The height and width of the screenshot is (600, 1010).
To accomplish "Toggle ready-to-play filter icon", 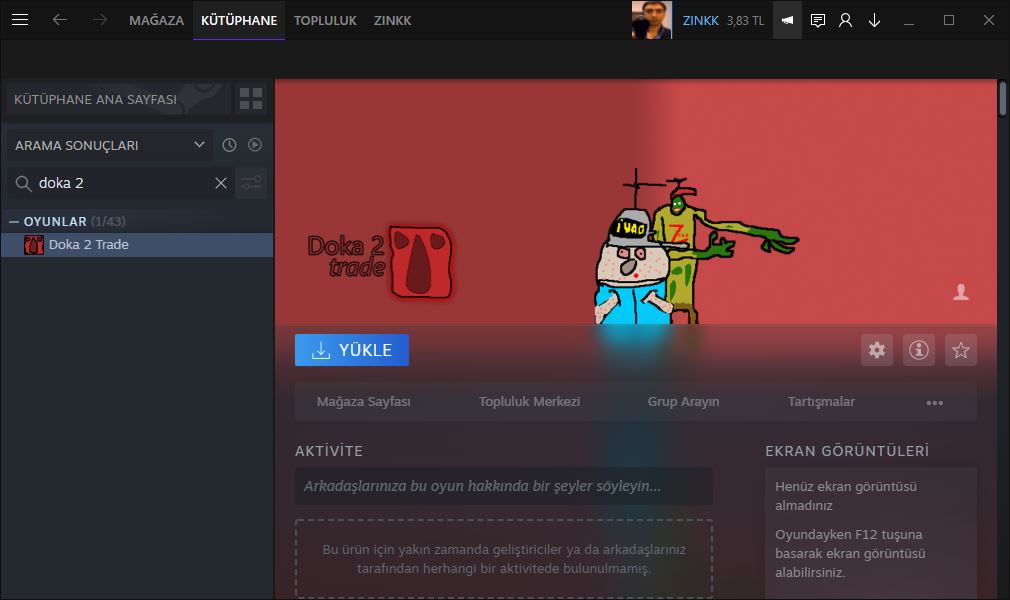I will 255,145.
